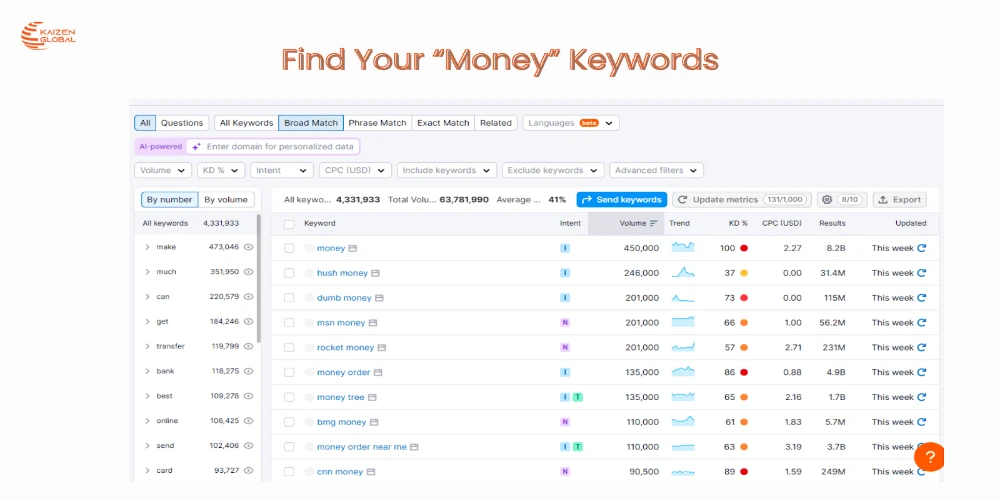Click the orange help question mark button
This screenshot has height=500, width=1000.
930,457
